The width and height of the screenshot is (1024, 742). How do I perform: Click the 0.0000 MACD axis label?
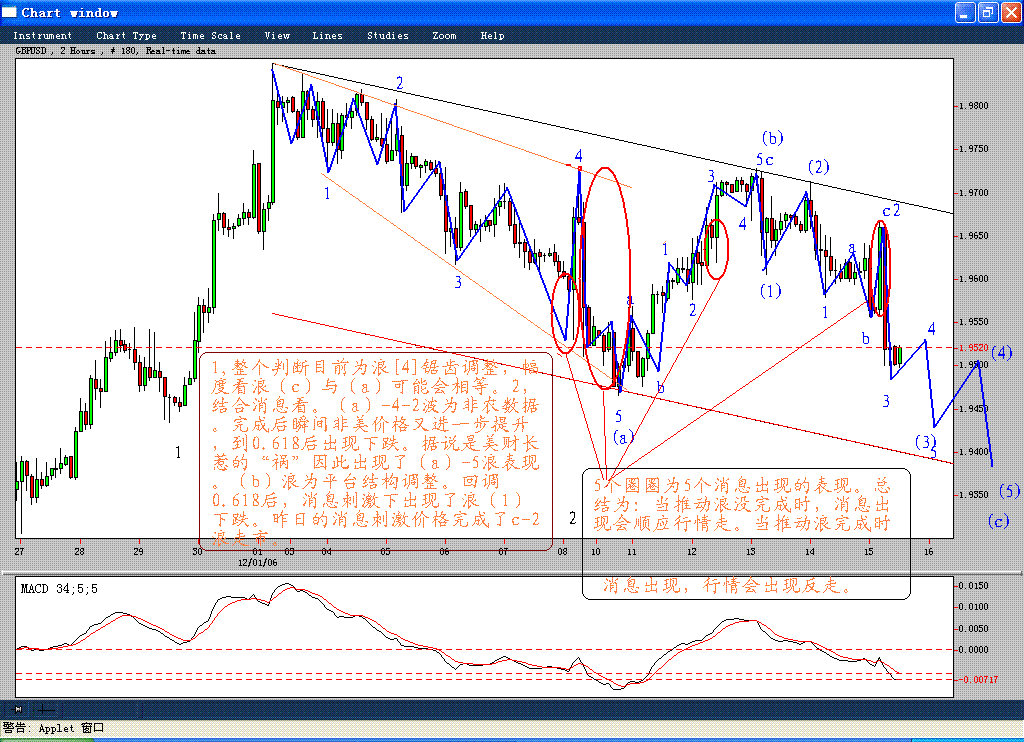(x=974, y=650)
